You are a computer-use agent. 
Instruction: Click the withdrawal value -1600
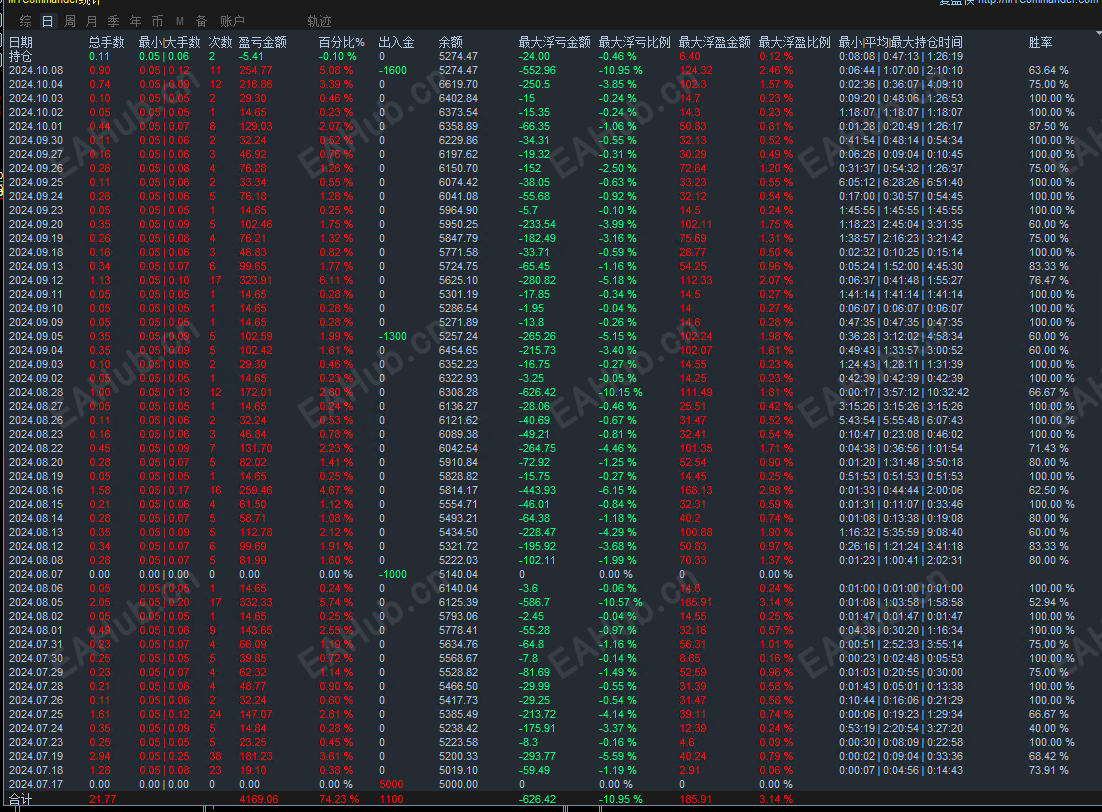[x=393, y=70]
